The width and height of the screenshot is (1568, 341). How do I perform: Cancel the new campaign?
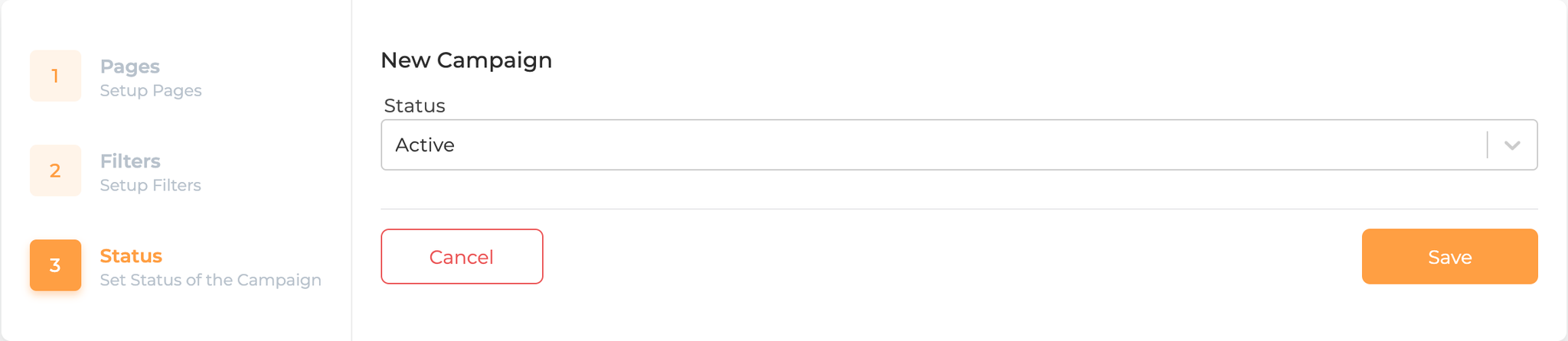462,257
